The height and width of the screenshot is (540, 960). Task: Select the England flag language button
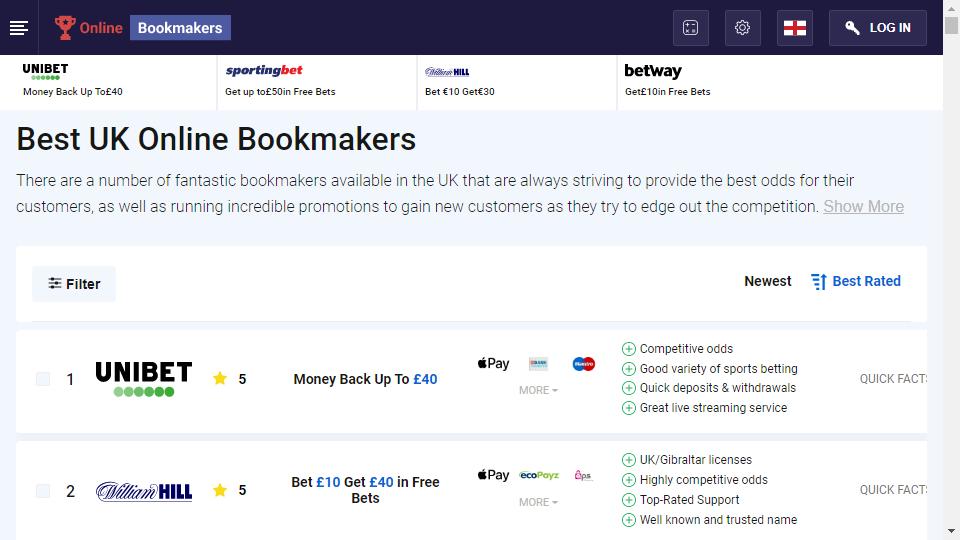pos(795,28)
